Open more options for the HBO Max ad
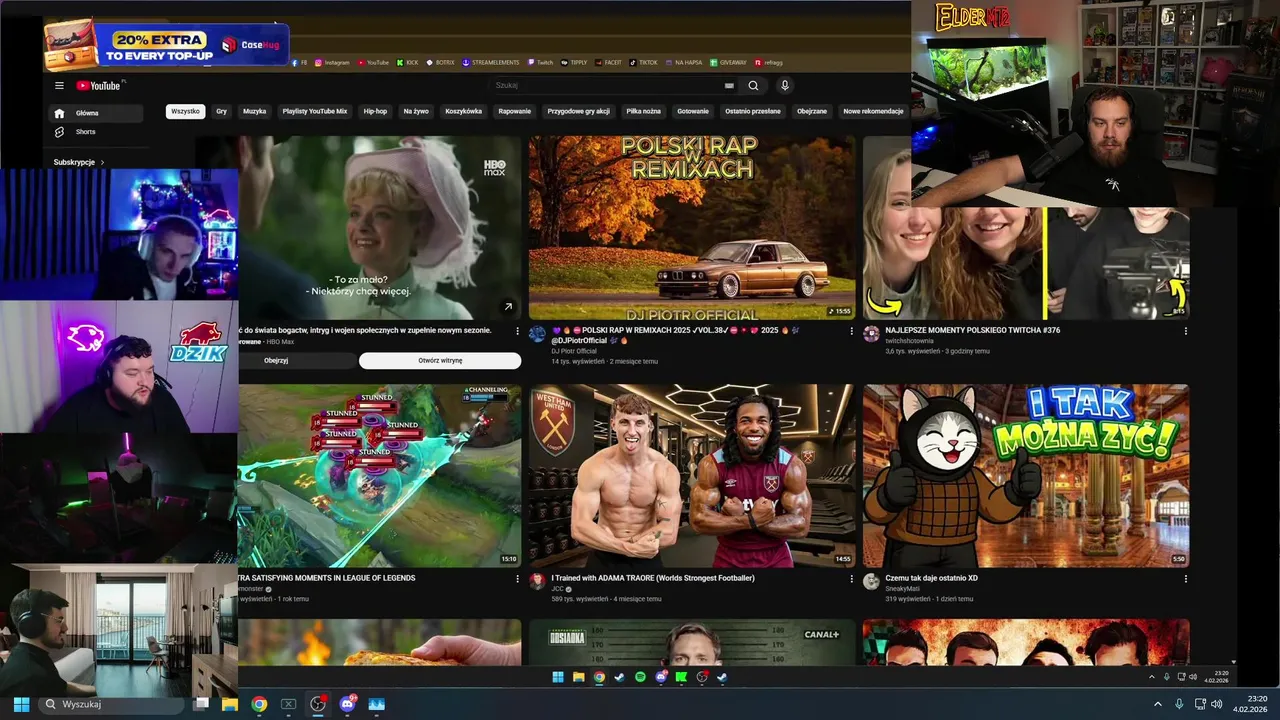 pyautogui.click(x=517, y=331)
